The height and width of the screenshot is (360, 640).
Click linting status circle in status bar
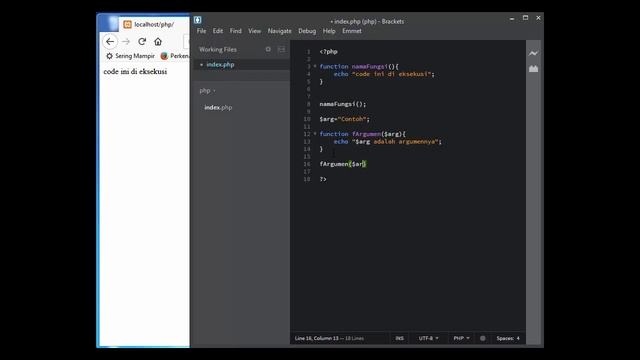[482, 338]
